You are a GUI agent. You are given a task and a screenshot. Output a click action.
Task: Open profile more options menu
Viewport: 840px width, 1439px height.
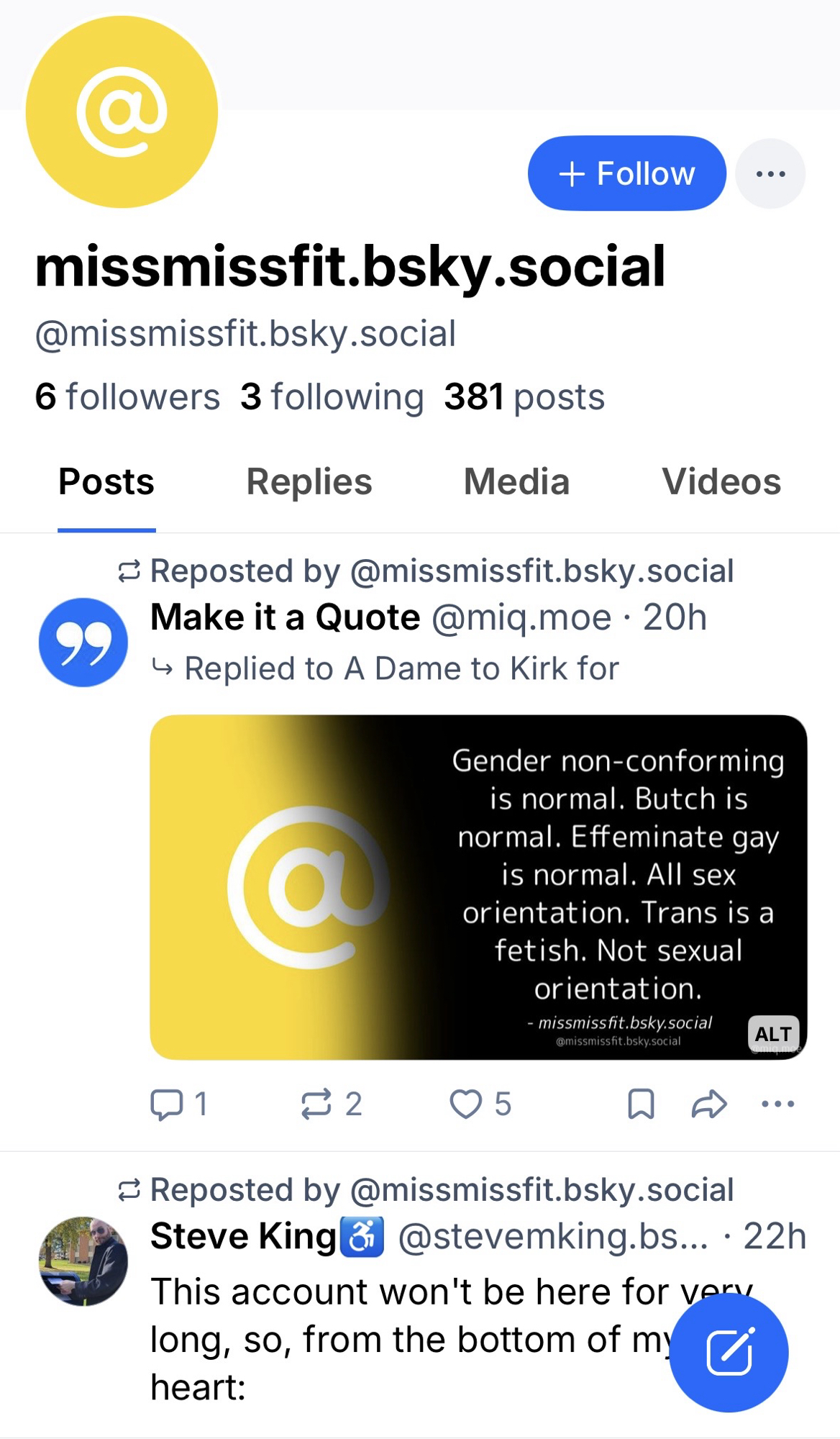pos(770,173)
